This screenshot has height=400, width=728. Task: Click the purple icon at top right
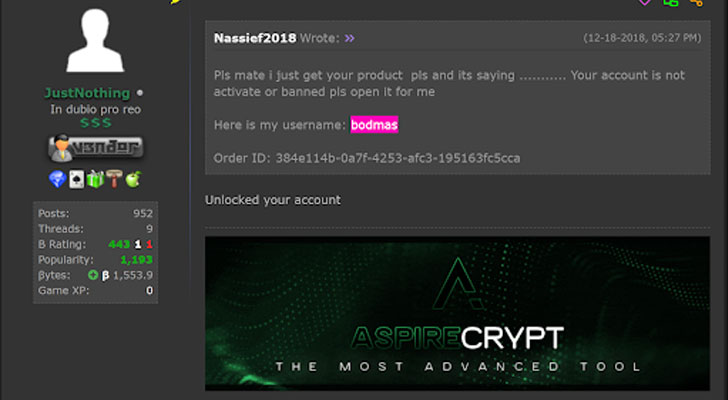coord(644,3)
